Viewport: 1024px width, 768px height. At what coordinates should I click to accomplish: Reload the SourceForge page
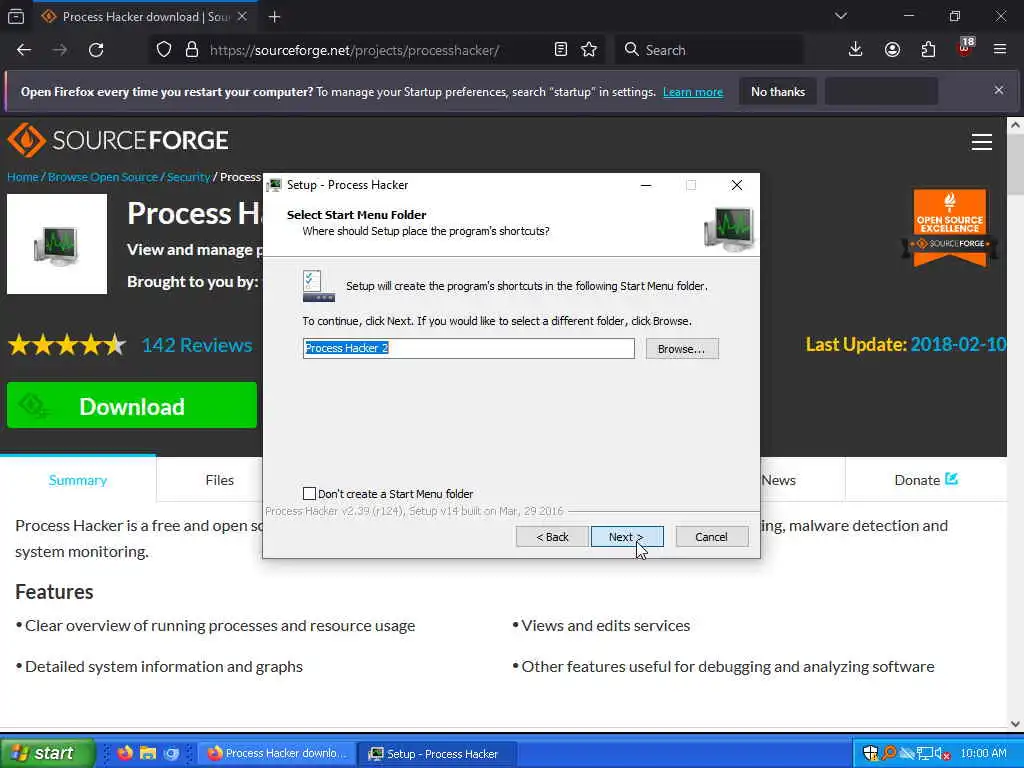pos(96,50)
